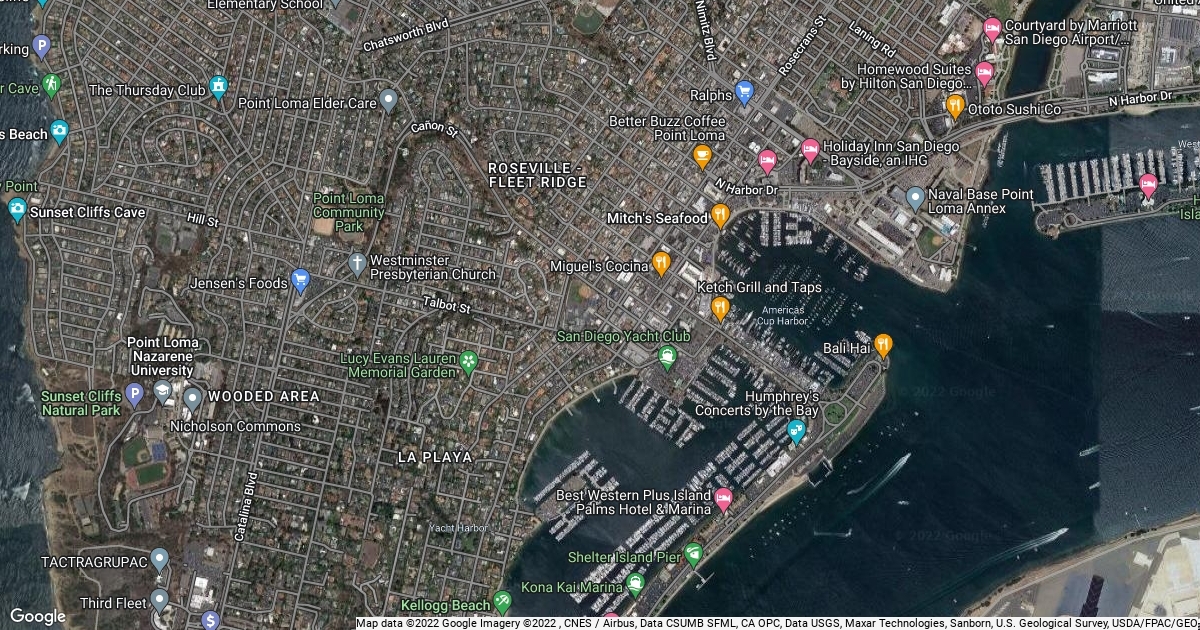Select the Ototo Sushi Co restaurant marker
1200x630 pixels.
tap(954, 106)
